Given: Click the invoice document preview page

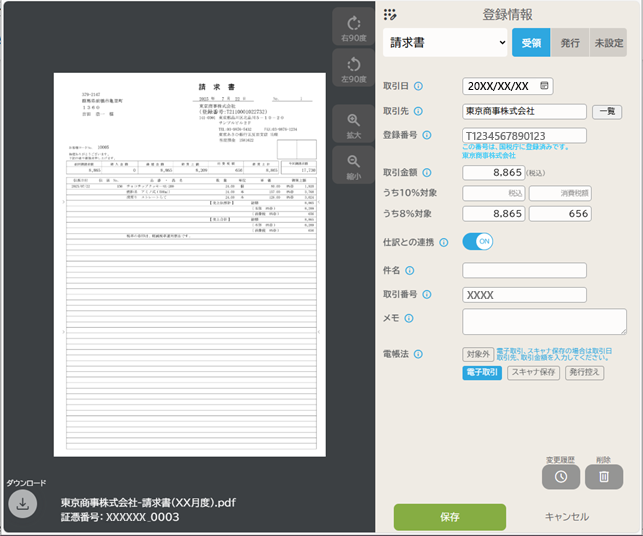Looking at the screenshot, I should click(189, 265).
